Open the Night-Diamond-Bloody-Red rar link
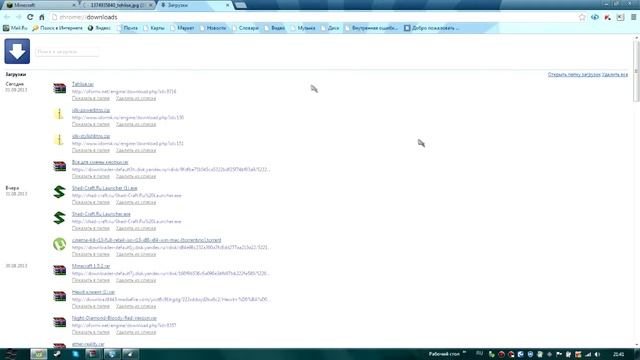Screen dimensions: 640x360 coord(114,318)
